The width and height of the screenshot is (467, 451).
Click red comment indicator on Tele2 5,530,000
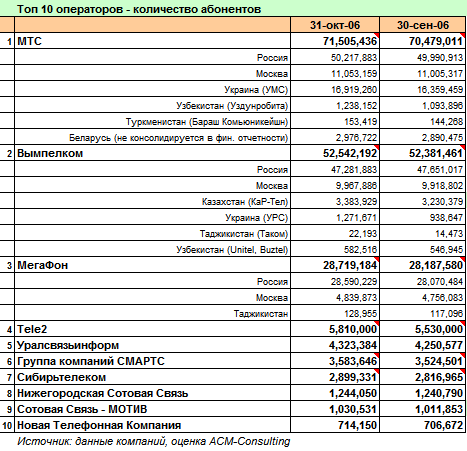click(463, 323)
